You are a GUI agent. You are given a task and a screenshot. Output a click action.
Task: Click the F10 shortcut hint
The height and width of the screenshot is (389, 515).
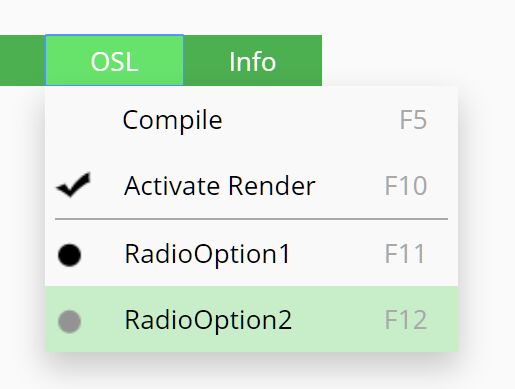pos(406,186)
